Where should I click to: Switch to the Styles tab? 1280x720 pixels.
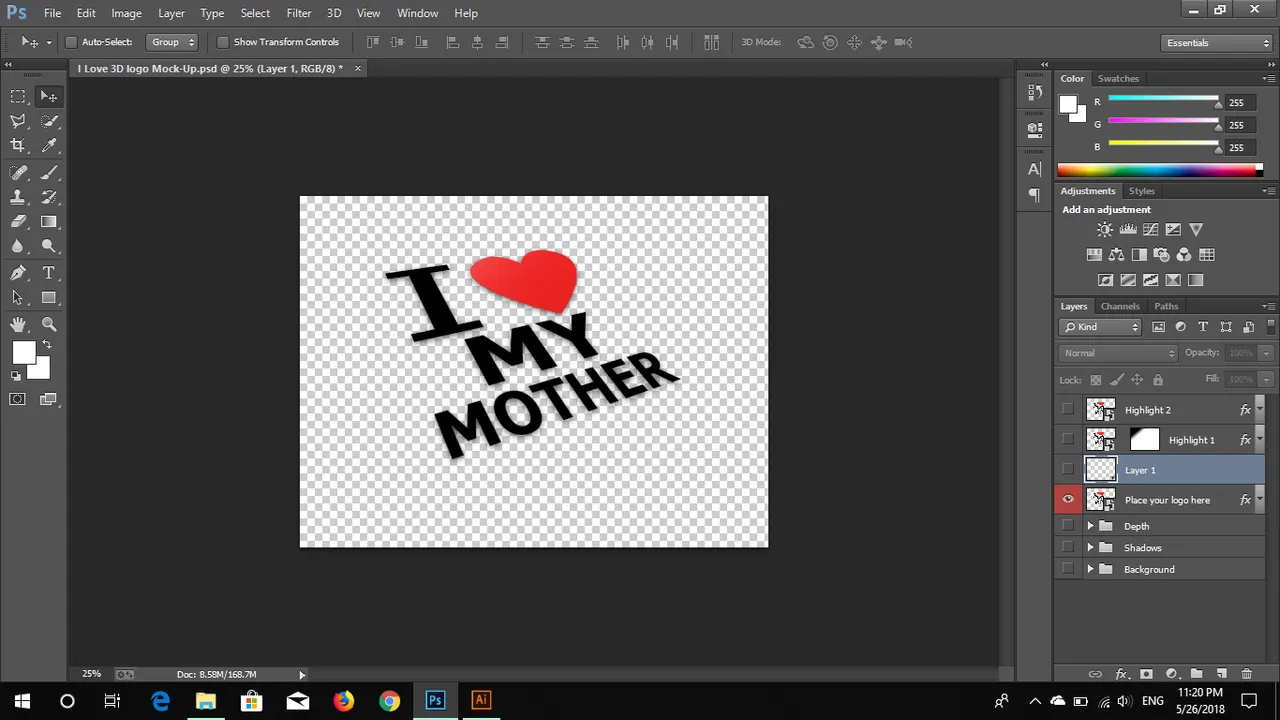[1141, 191]
